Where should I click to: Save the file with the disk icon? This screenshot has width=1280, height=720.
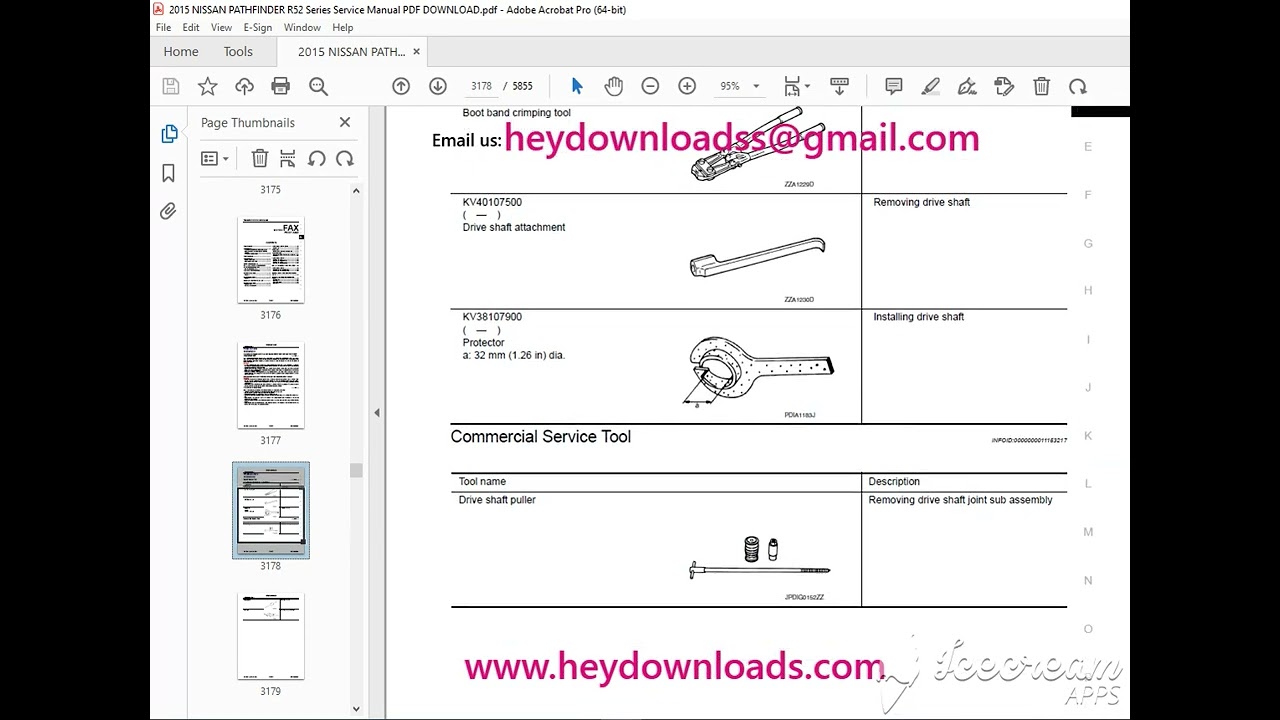tap(171, 86)
